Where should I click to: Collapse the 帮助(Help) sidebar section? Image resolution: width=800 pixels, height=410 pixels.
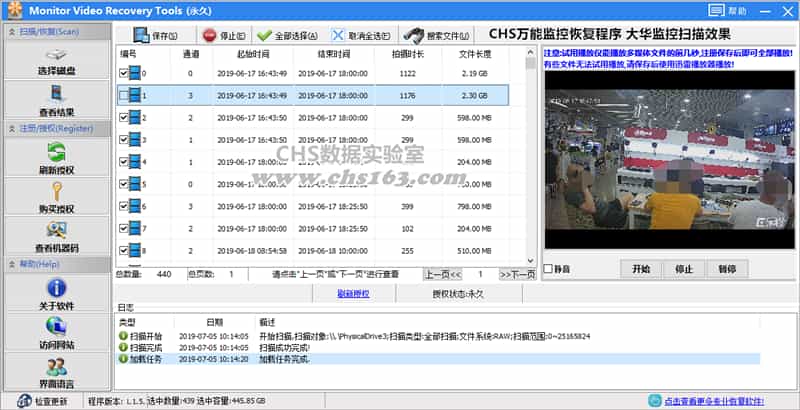coord(12,264)
